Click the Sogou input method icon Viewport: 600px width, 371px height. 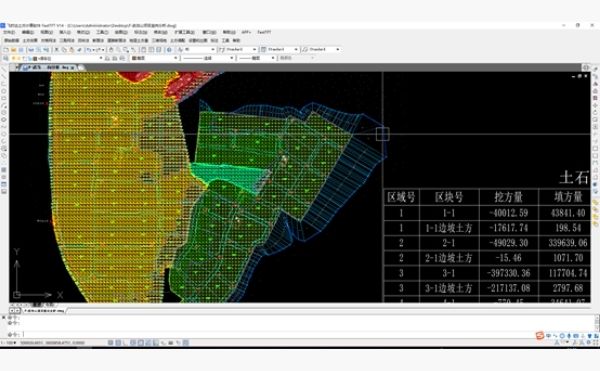(x=540, y=336)
